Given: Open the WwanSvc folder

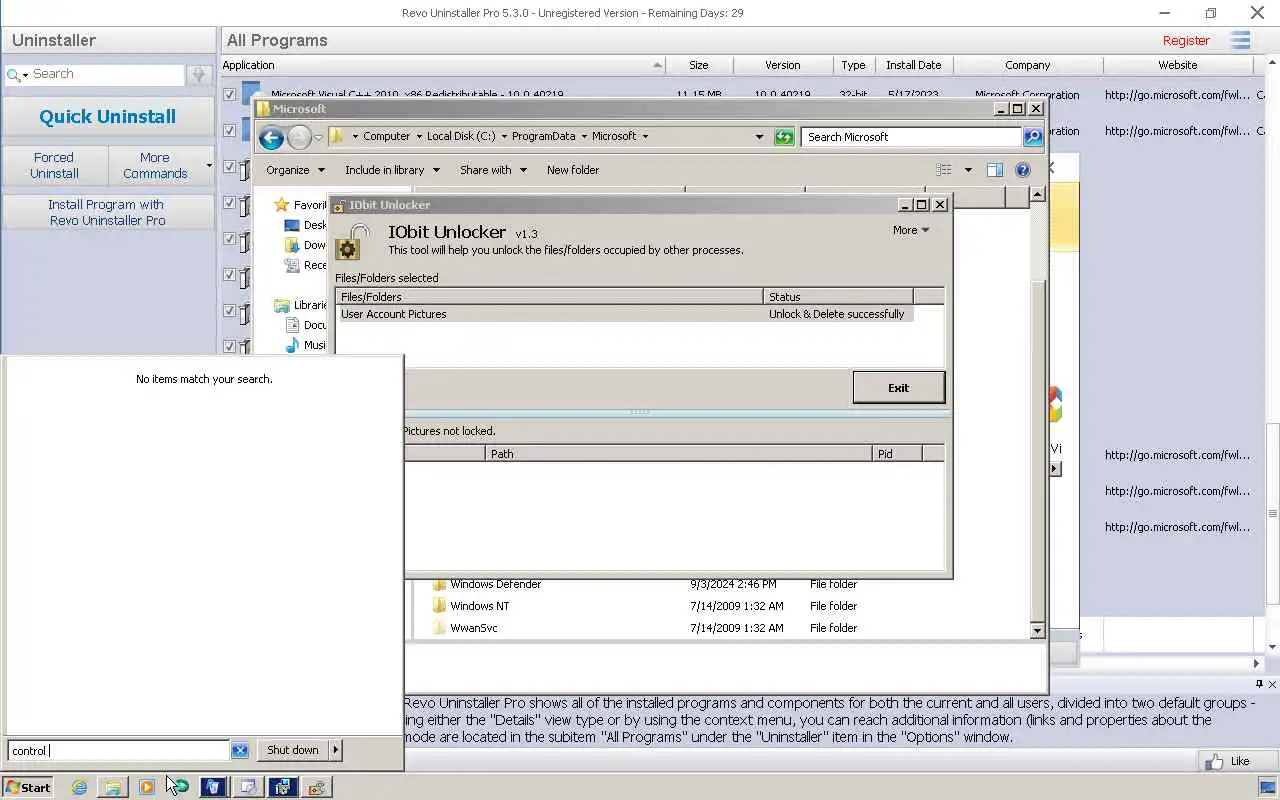Looking at the screenshot, I should coord(465,628).
